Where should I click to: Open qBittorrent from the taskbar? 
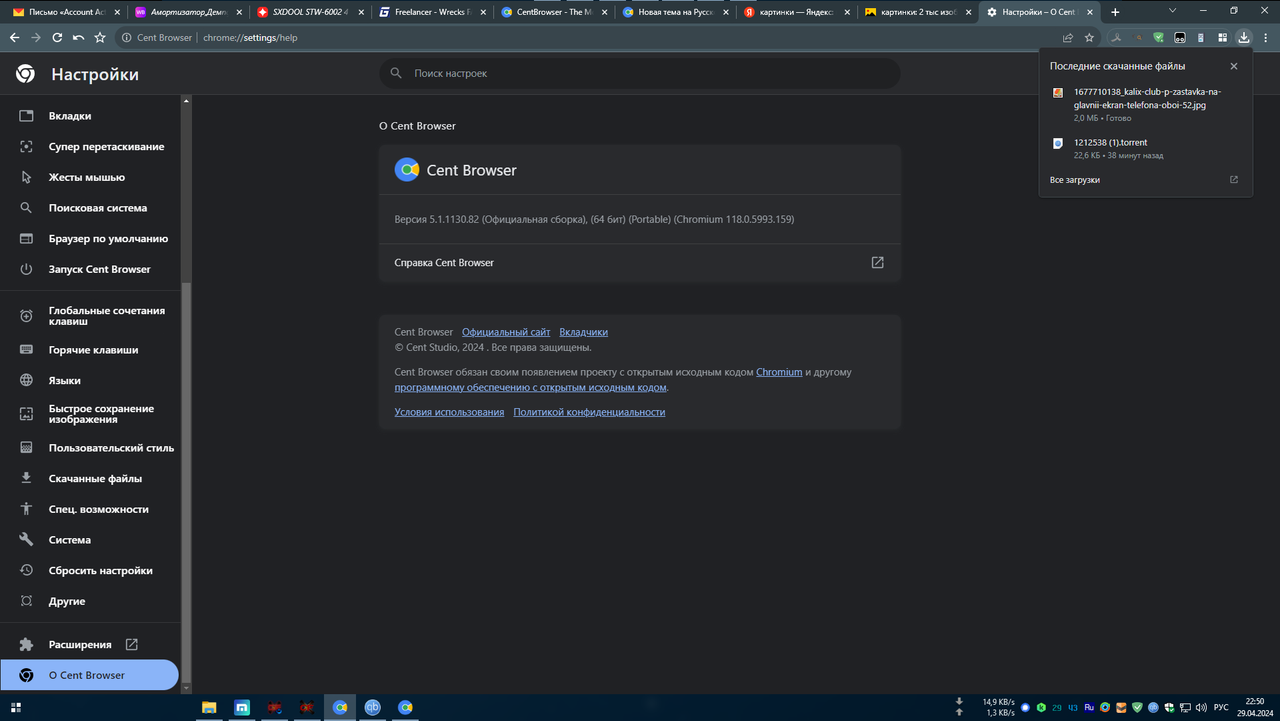click(373, 707)
